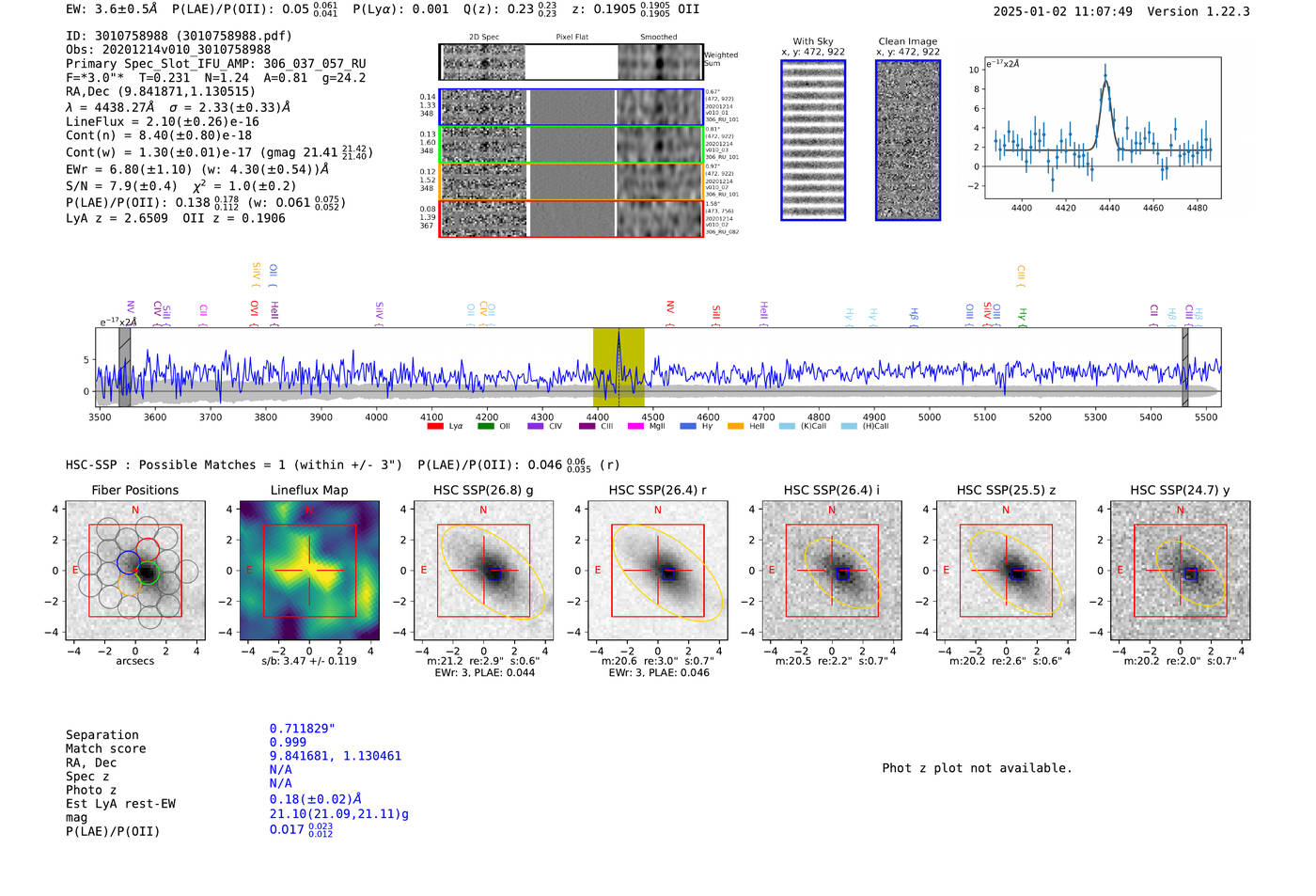Click the hatched gray band near 5460 Å
The width and height of the screenshot is (1316, 896).
1185,367
